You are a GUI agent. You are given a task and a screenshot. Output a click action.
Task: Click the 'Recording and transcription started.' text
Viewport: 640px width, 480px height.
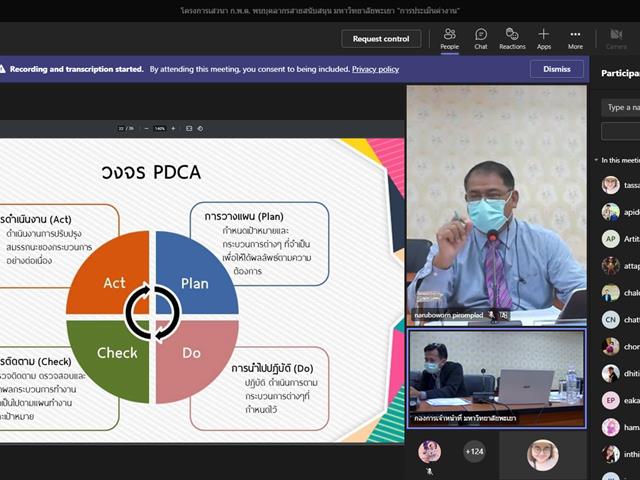click(77, 69)
